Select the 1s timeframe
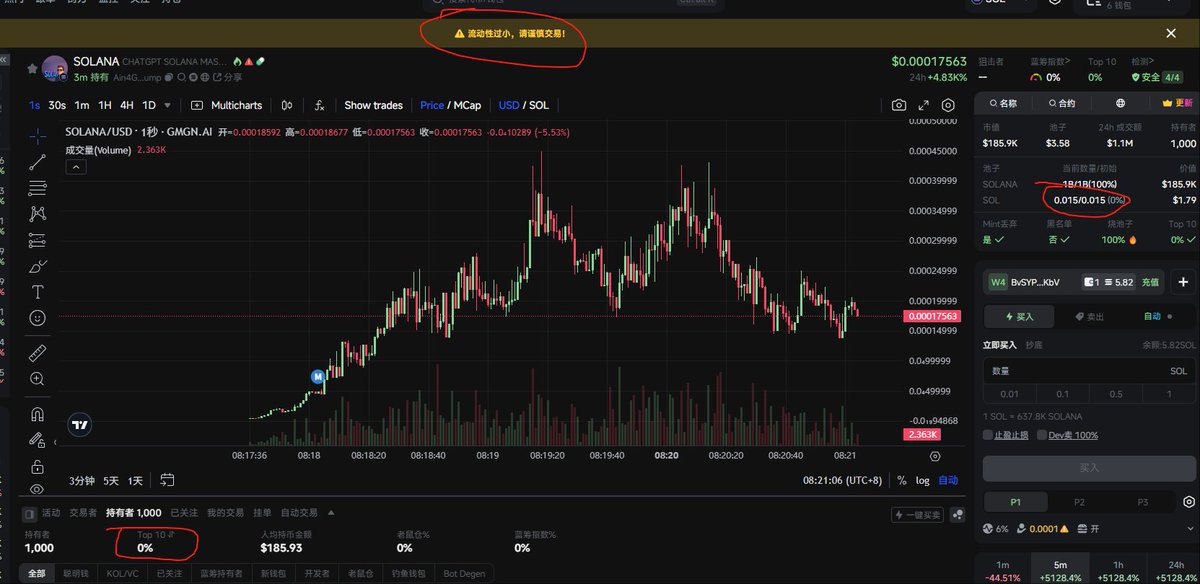The image size is (1200, 584). (x=34, y=105)
